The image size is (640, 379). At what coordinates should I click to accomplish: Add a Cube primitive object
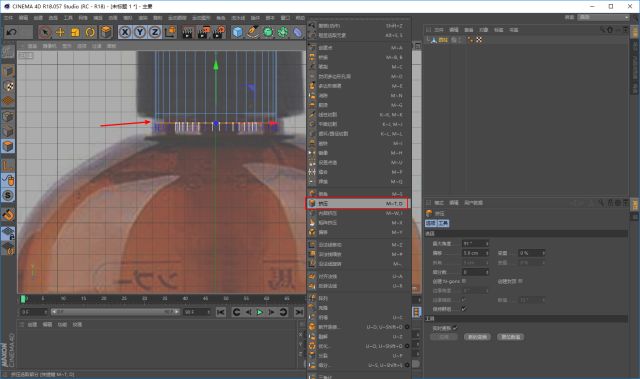click(x=237, y=32)
